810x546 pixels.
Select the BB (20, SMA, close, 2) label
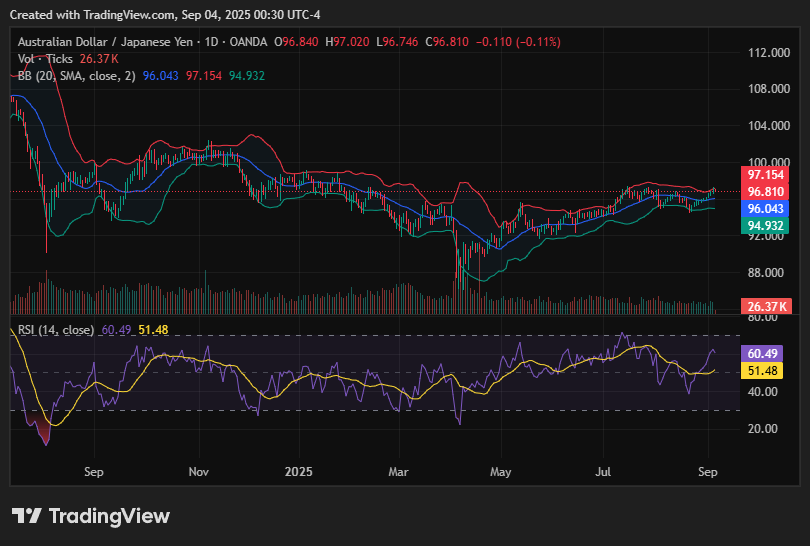click(76, 76)
